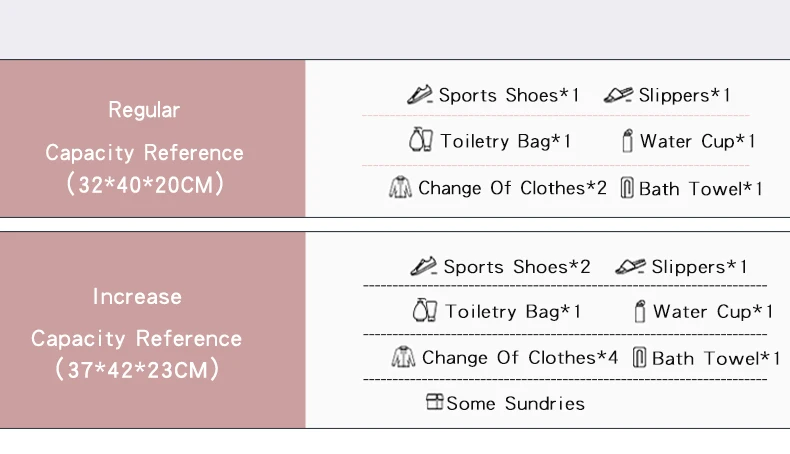Viewport: 790px width, 454px height.
Task: Click the slippers icon in Regular section
Action: click(x=618, y=95)
